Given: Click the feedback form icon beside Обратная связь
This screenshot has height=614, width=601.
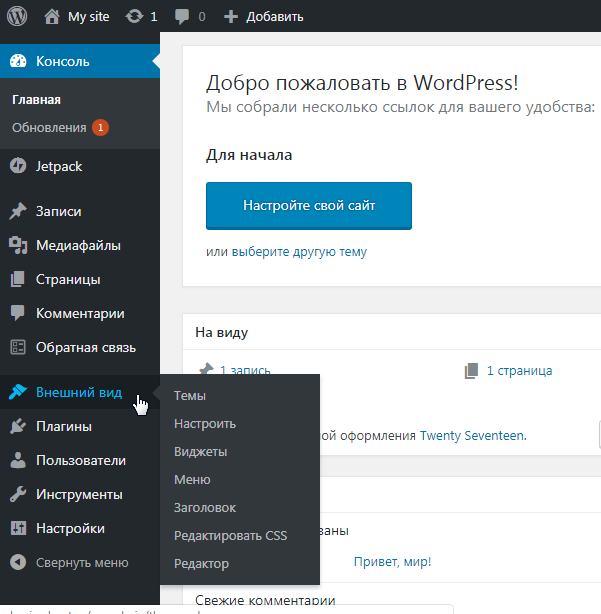Looking at the screenshot, I should 18,347.
